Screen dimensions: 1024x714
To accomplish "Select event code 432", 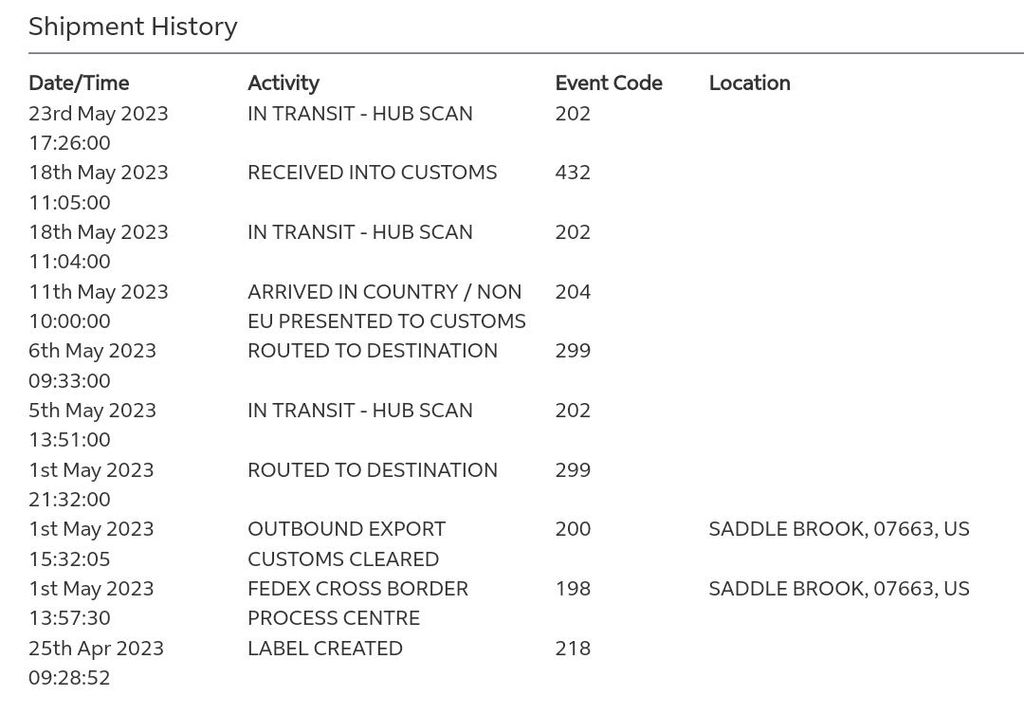I will pyautogui.click(x=573, y=172).
